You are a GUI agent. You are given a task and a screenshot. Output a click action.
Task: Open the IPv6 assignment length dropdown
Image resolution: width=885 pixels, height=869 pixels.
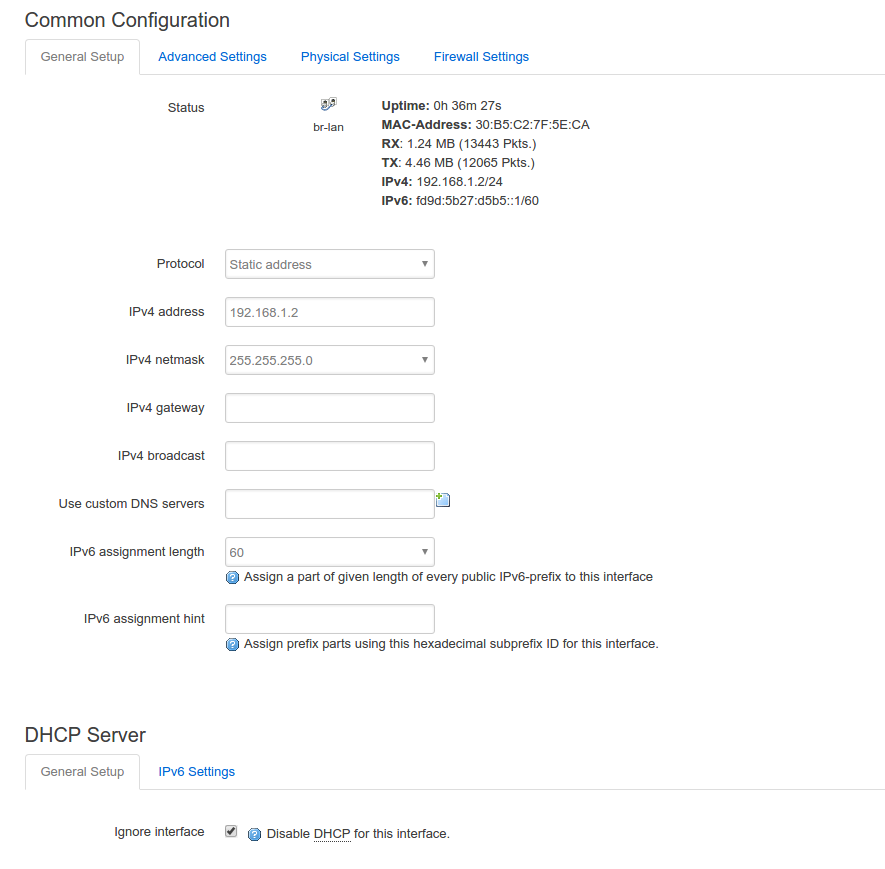click(330, 552)
